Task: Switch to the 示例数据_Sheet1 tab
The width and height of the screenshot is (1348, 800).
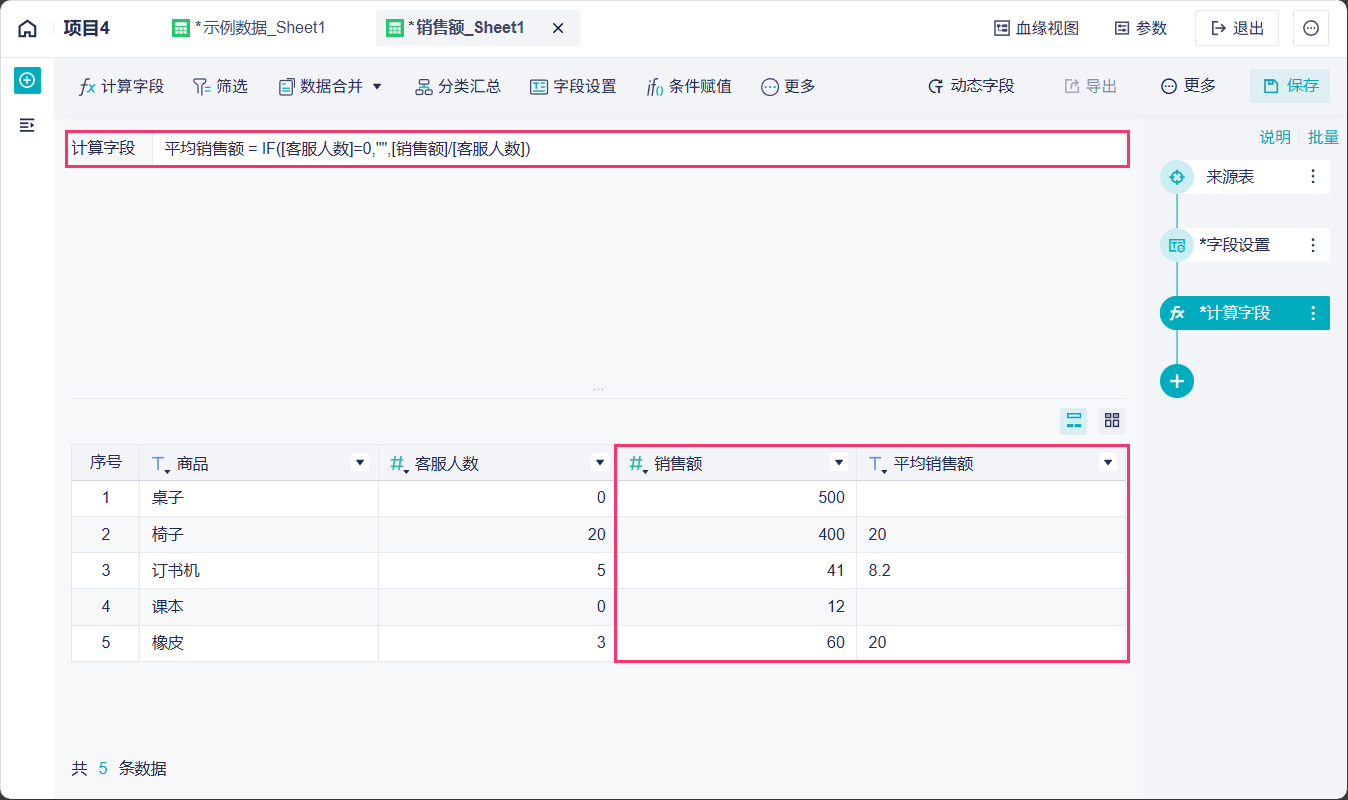Action: pyautogui.click(x=249, y=28)
